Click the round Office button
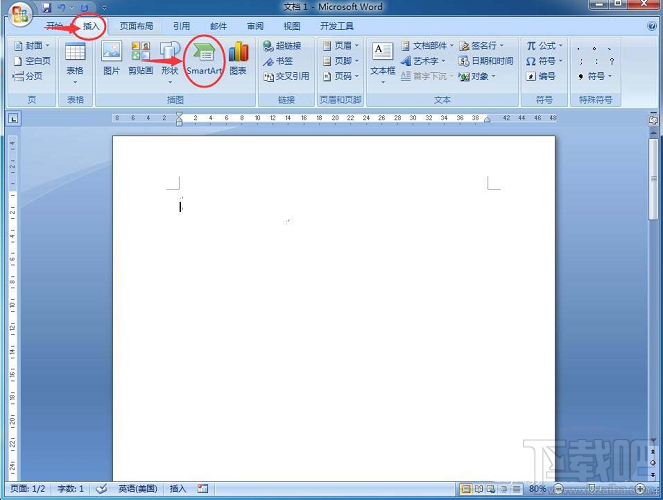Image resolution: width=663 pixels, height=500 pixels. 19,14
